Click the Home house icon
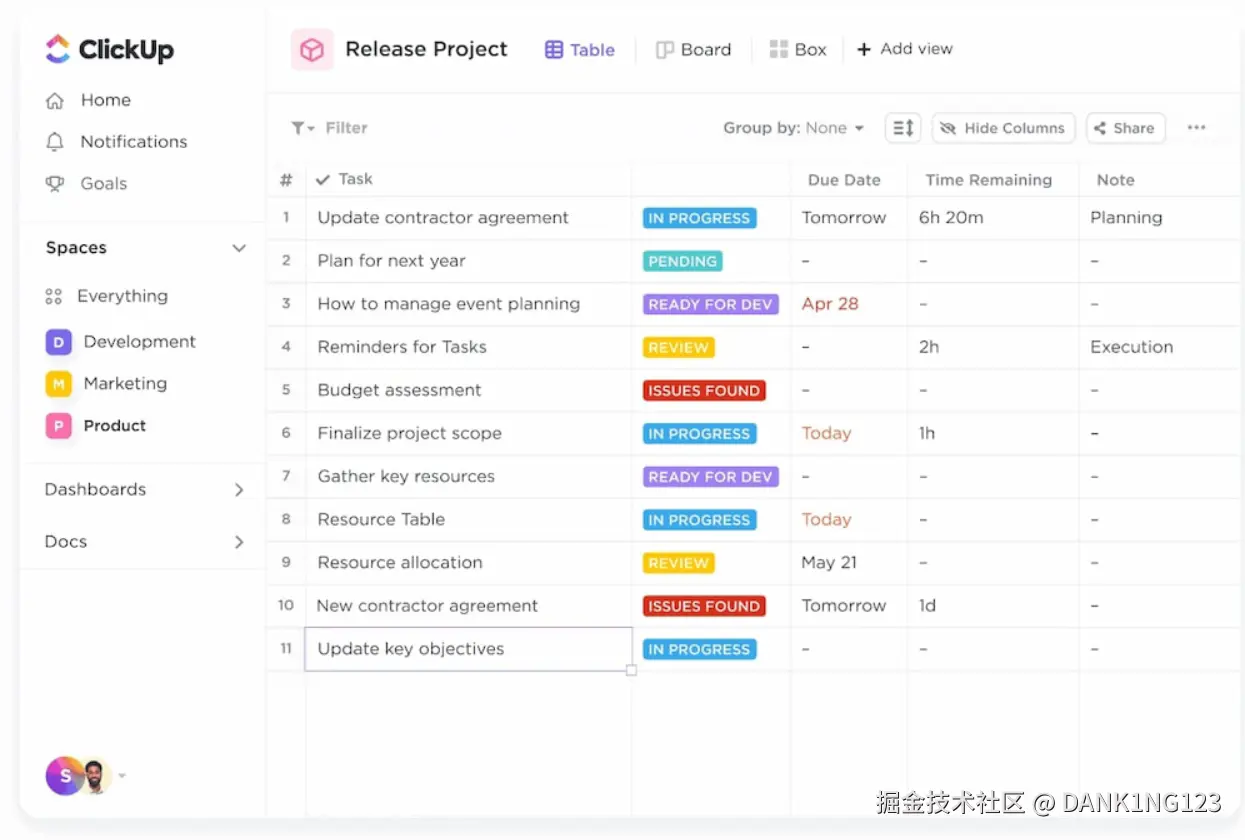1245x840 pixels. [55, 101]
